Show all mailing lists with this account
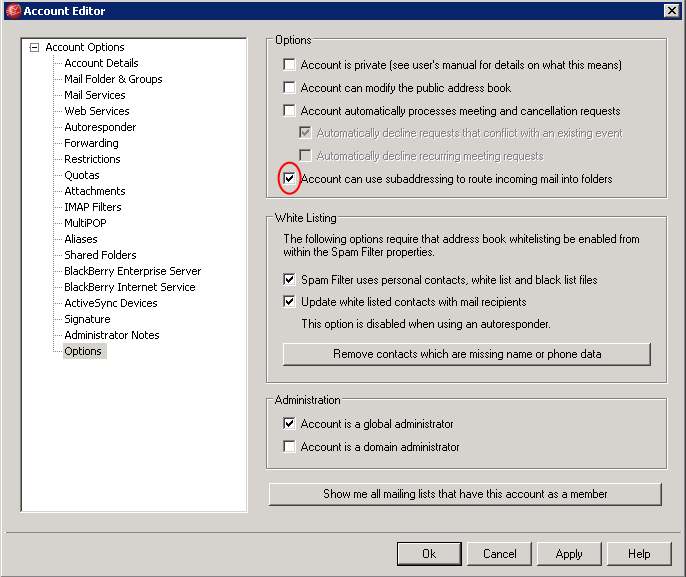The image size is (686, 577). pyautogui.click(x=465, y=494)
